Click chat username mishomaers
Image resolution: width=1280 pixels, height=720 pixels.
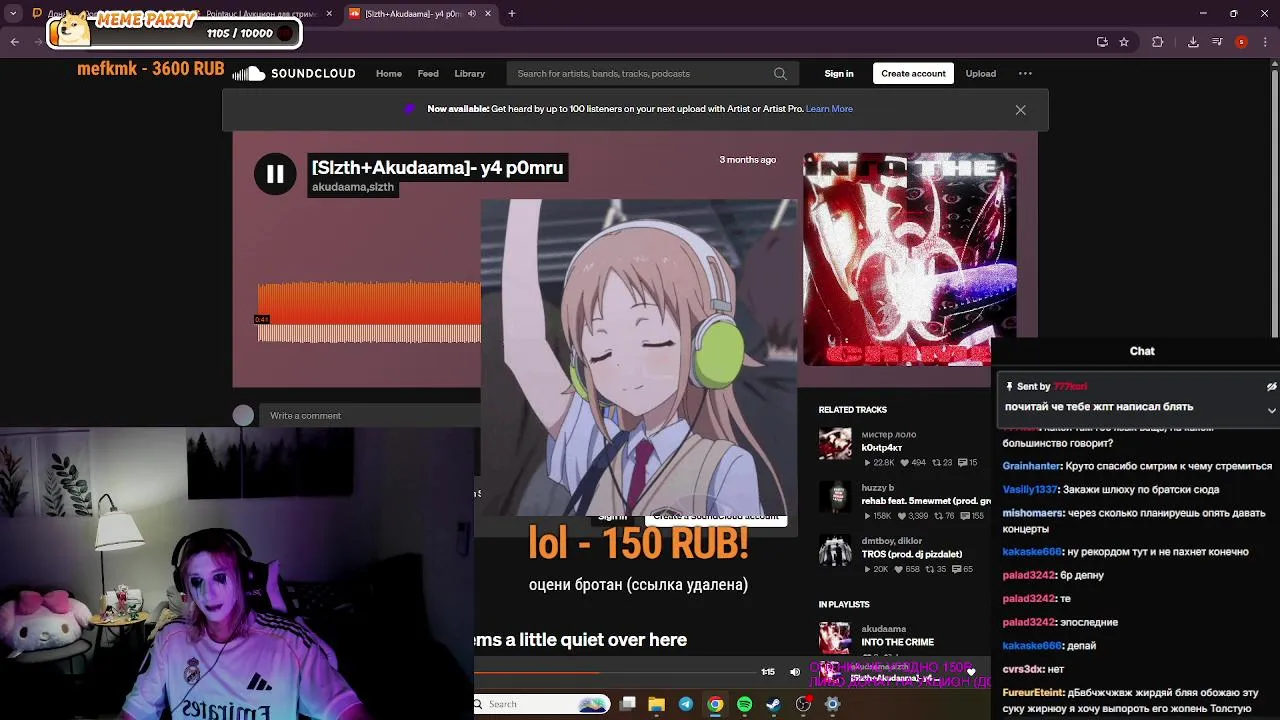click(x=1033, y=513)
